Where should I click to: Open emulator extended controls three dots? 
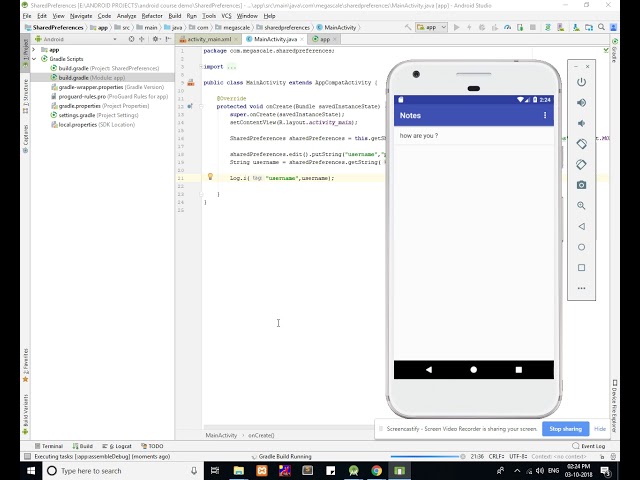point(581,288)
